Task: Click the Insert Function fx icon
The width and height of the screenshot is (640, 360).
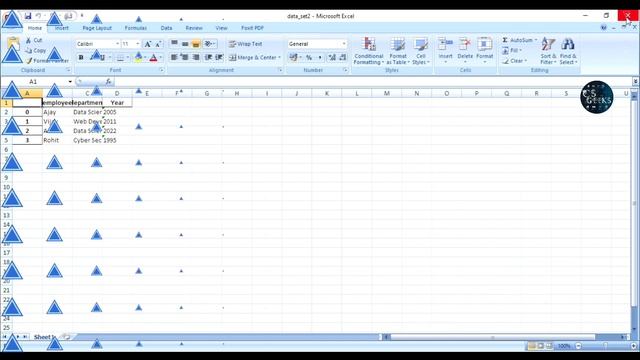Action: pyautogui.click(x=109, y=82)
